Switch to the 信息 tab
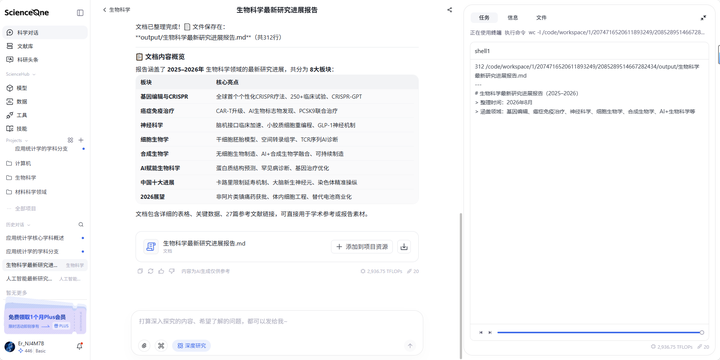The width and height of the screenshot is (720, 360). coord(513,17)
